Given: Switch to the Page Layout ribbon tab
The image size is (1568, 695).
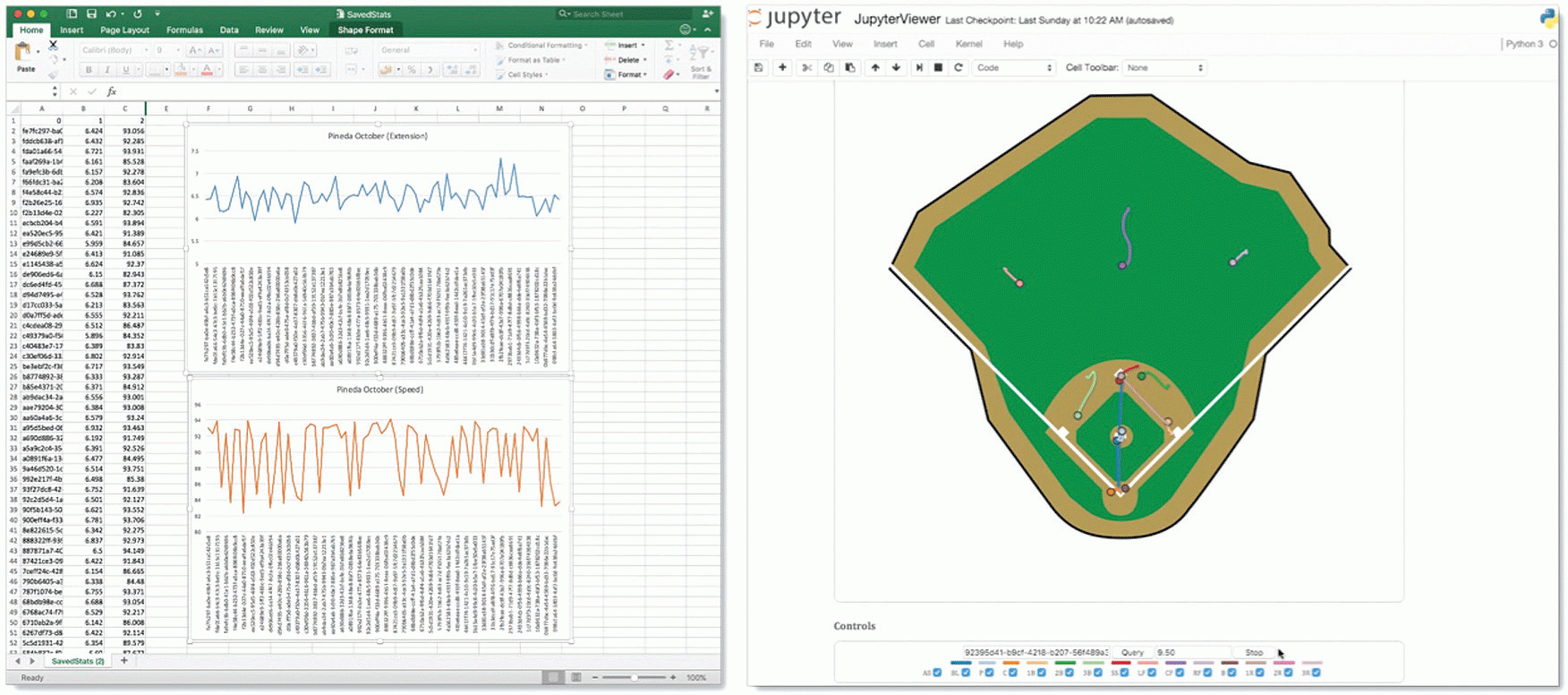Looking at the screenshot, I should click(124, 30).
